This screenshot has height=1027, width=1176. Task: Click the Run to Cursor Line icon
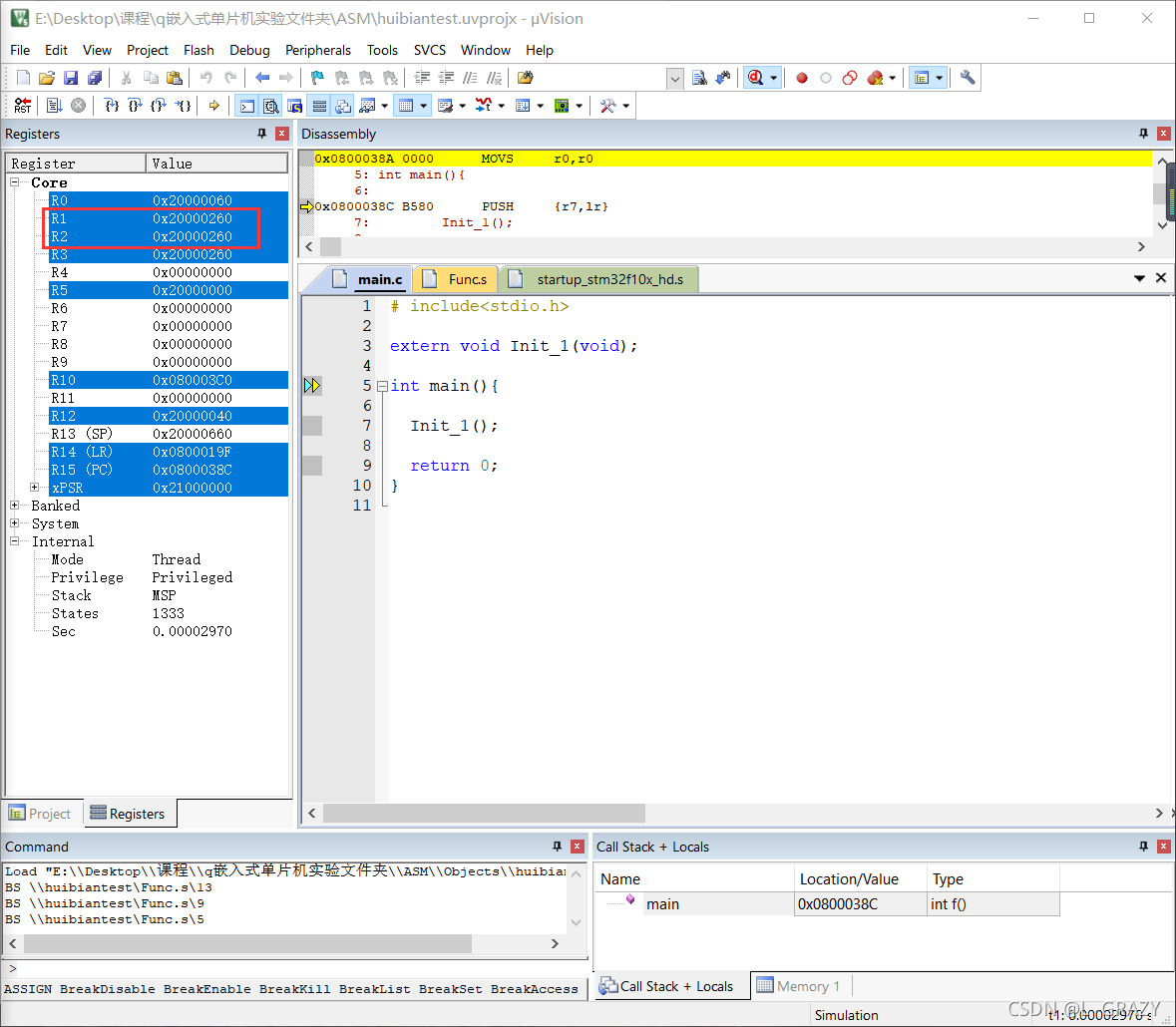(x=183, y=106)
